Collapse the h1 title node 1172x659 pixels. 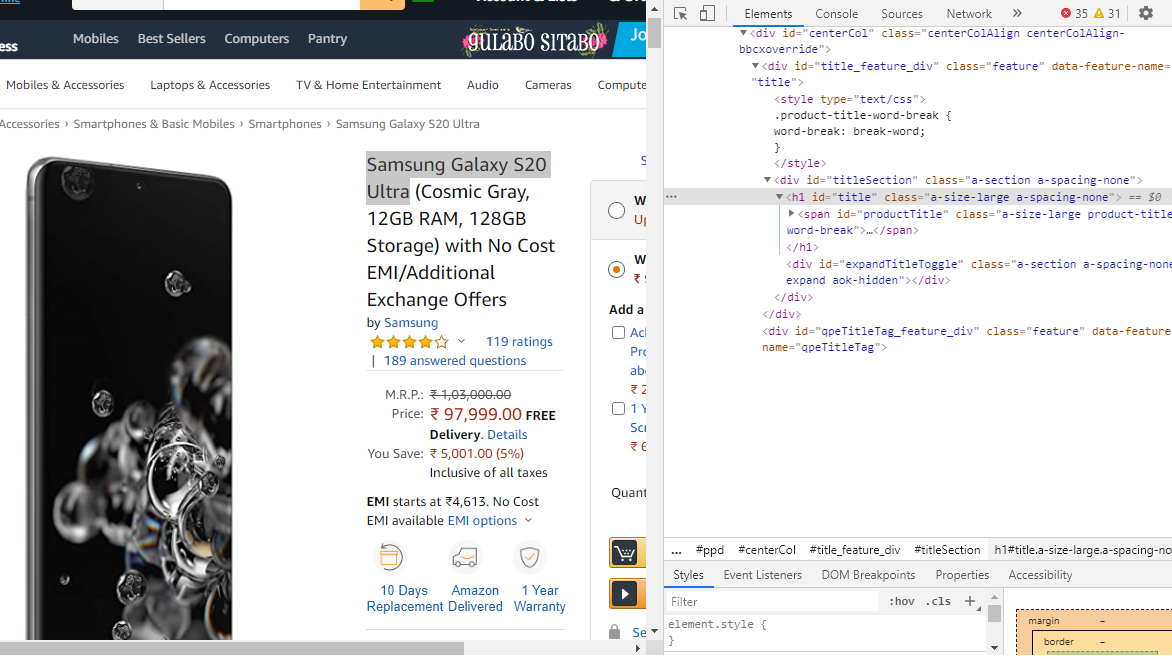(x=779, y=197)
